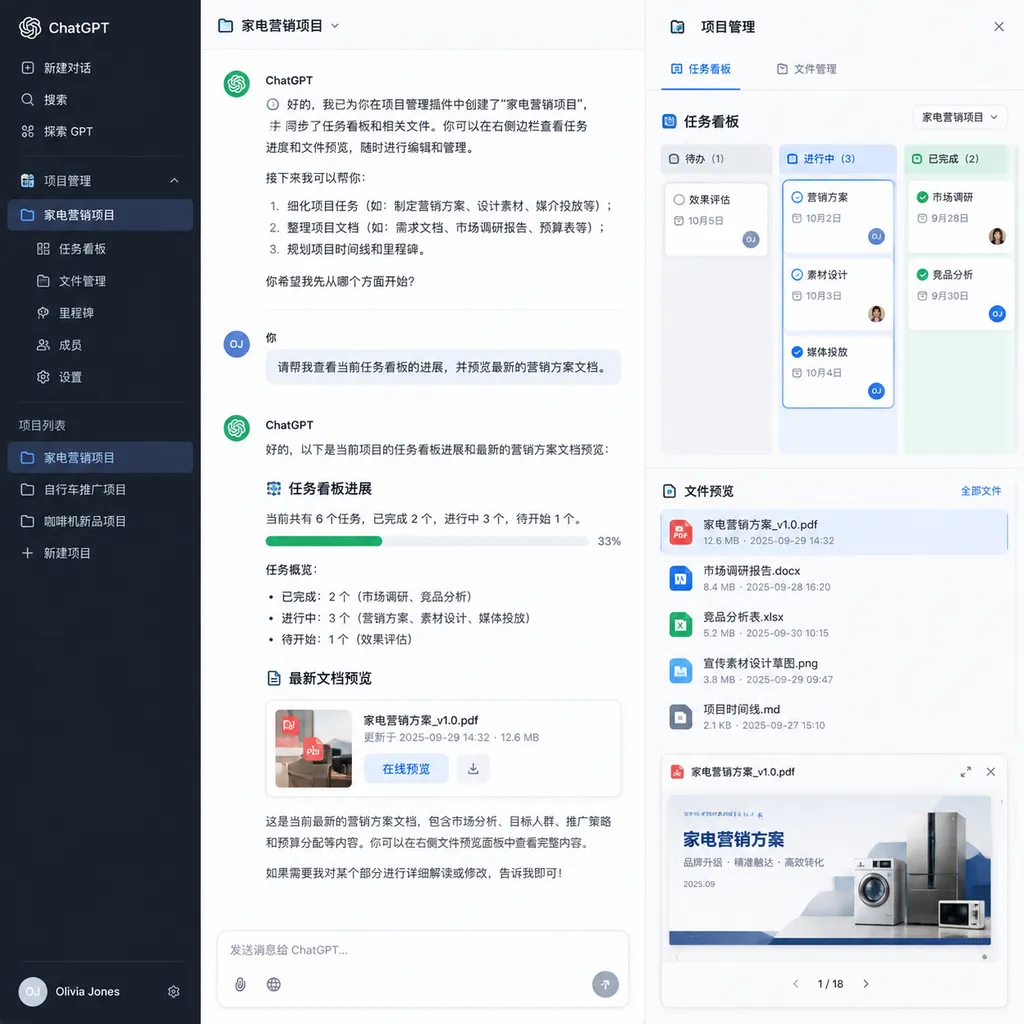The image size is (1024, 1024).
Task: Open 里程碑 milestones in sidebar
Action: click(66, 313)
